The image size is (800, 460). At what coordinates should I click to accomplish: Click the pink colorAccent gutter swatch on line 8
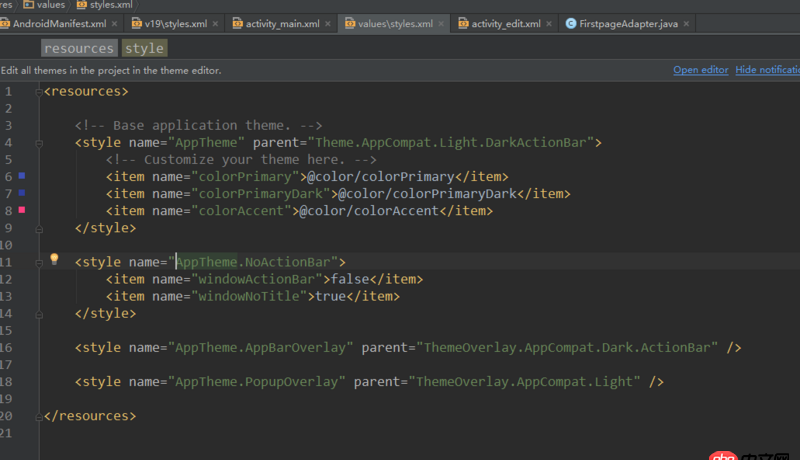(x=22, y=210)
